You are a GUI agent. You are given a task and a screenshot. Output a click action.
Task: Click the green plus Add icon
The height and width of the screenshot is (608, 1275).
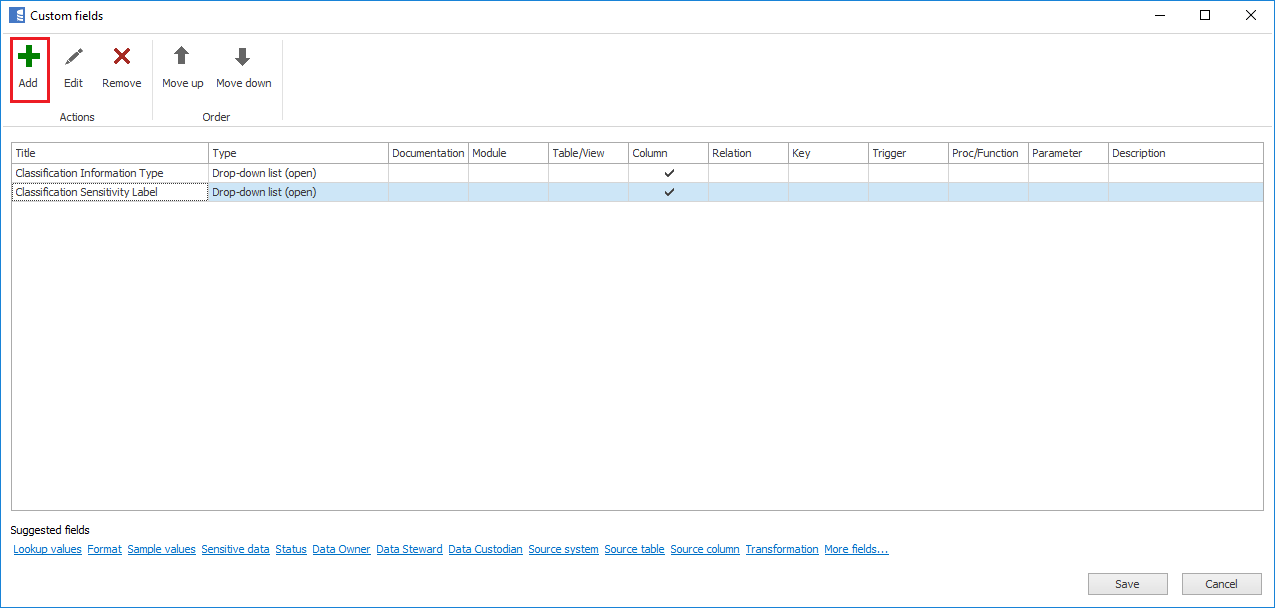click(x=29, y=57)
